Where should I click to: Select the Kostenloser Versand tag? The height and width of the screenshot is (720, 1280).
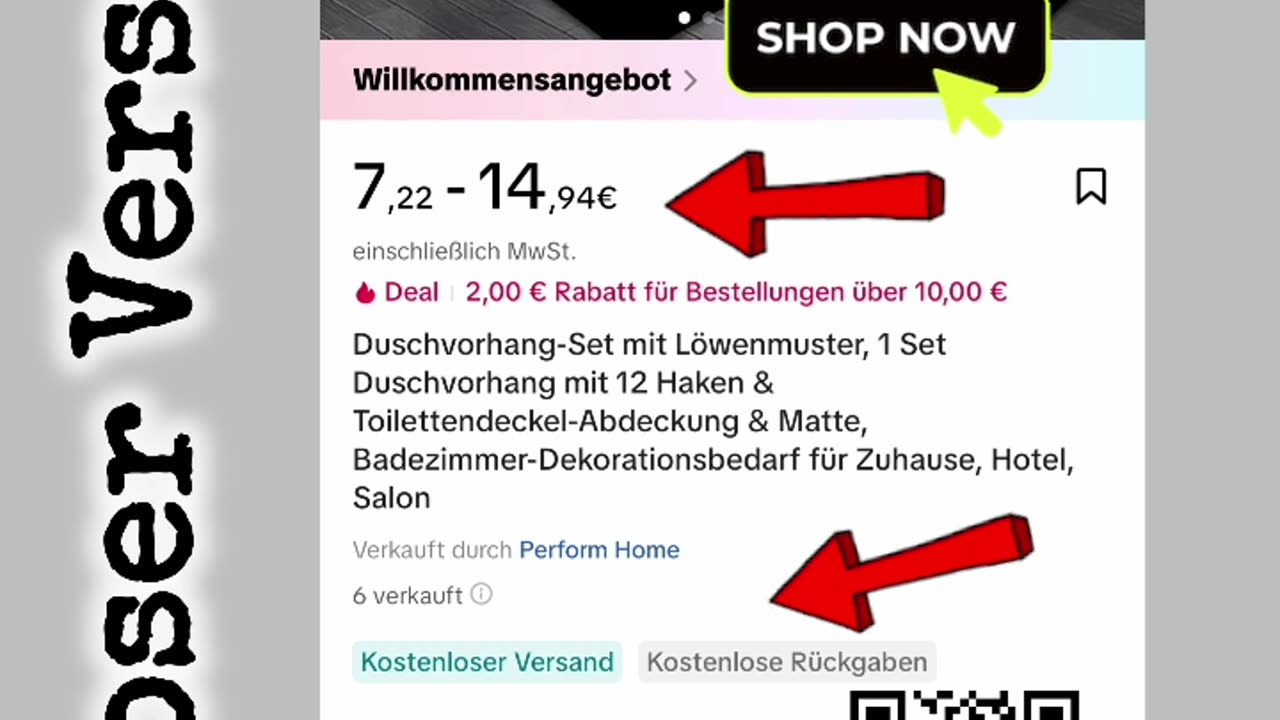(487, 662)
